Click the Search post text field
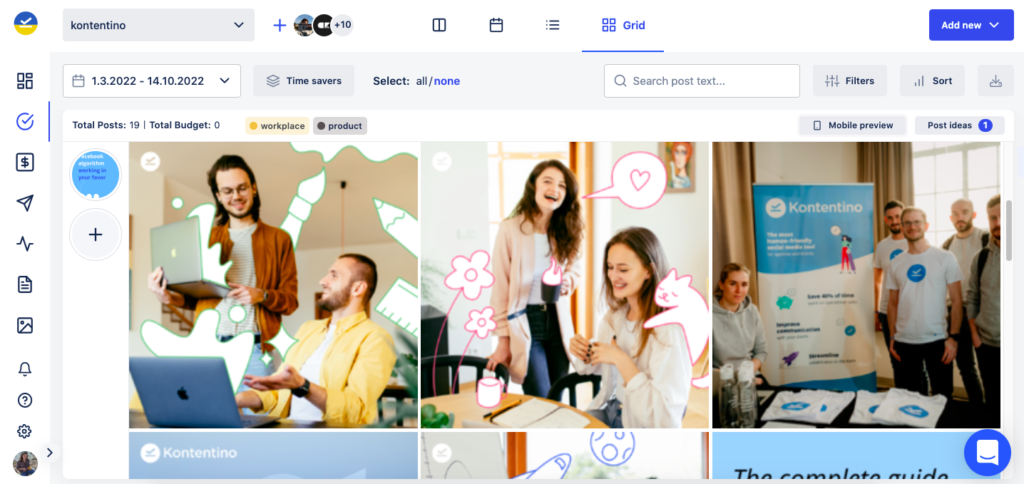 702,81
